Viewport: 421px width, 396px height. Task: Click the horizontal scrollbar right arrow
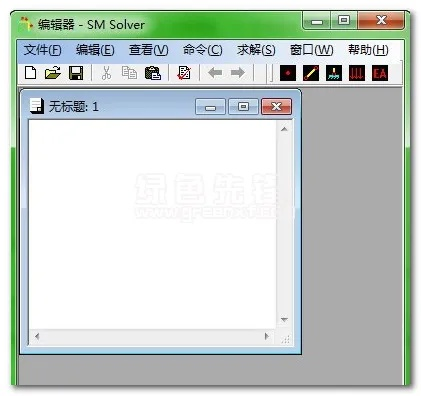(x=267, y=336)
